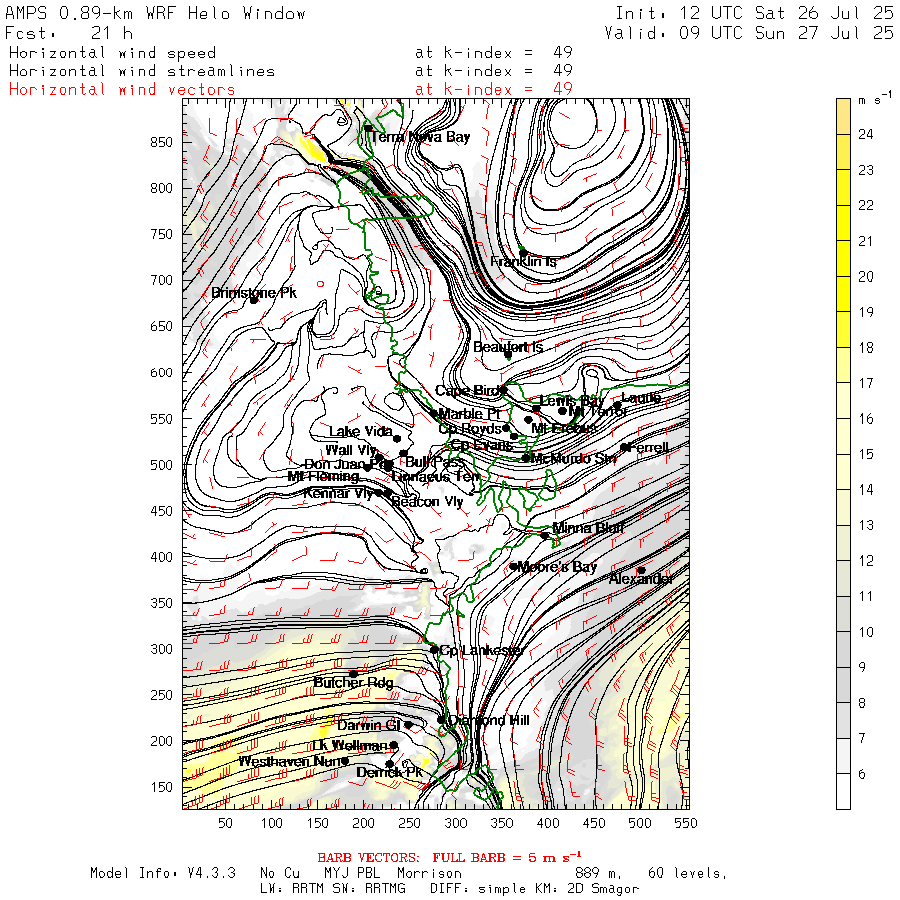Click the black 'Horizontal wind speed' legend line
Viewport: 900px width, 900px height.
112,53
